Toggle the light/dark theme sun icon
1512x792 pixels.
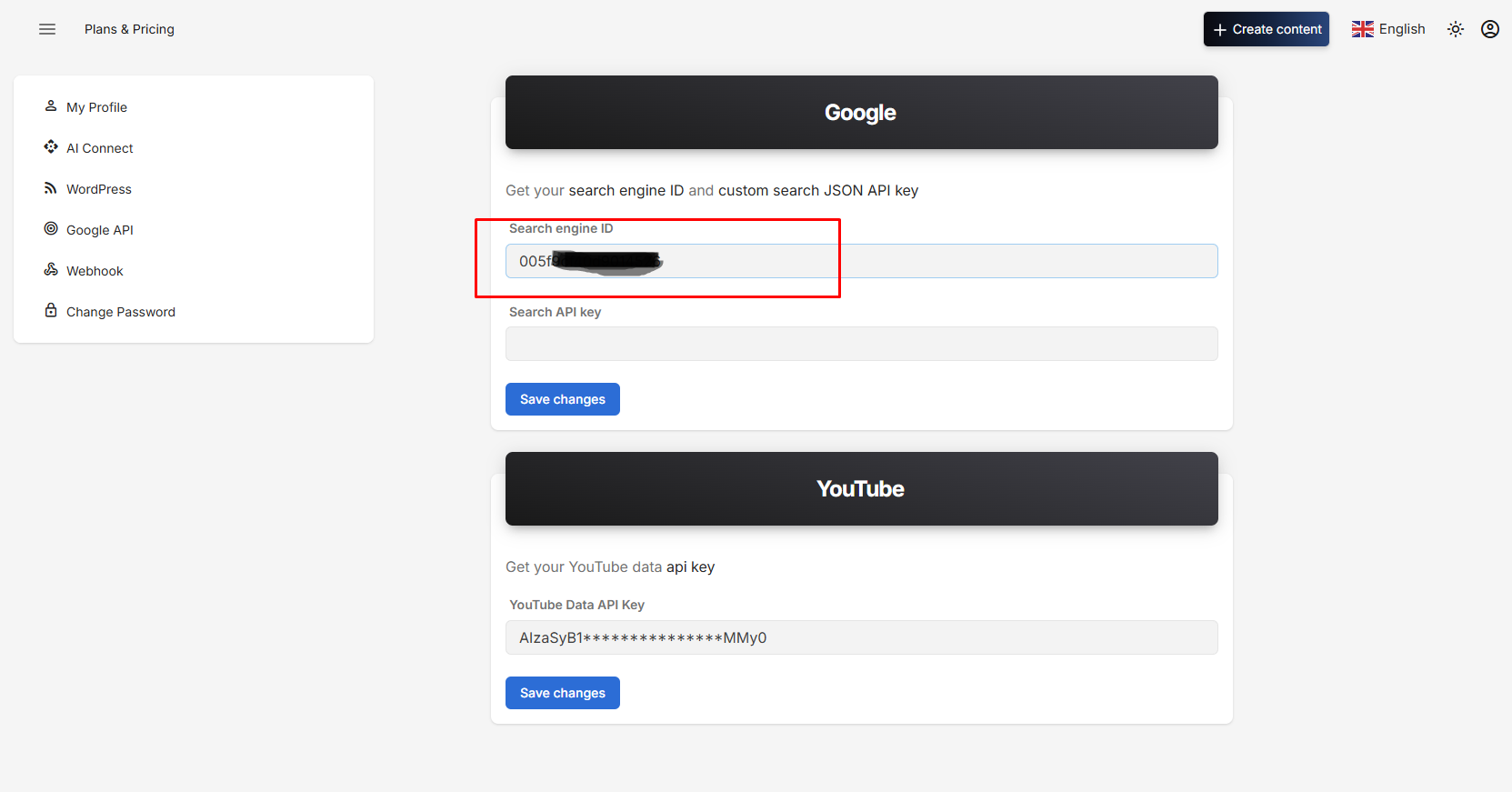1456,29
